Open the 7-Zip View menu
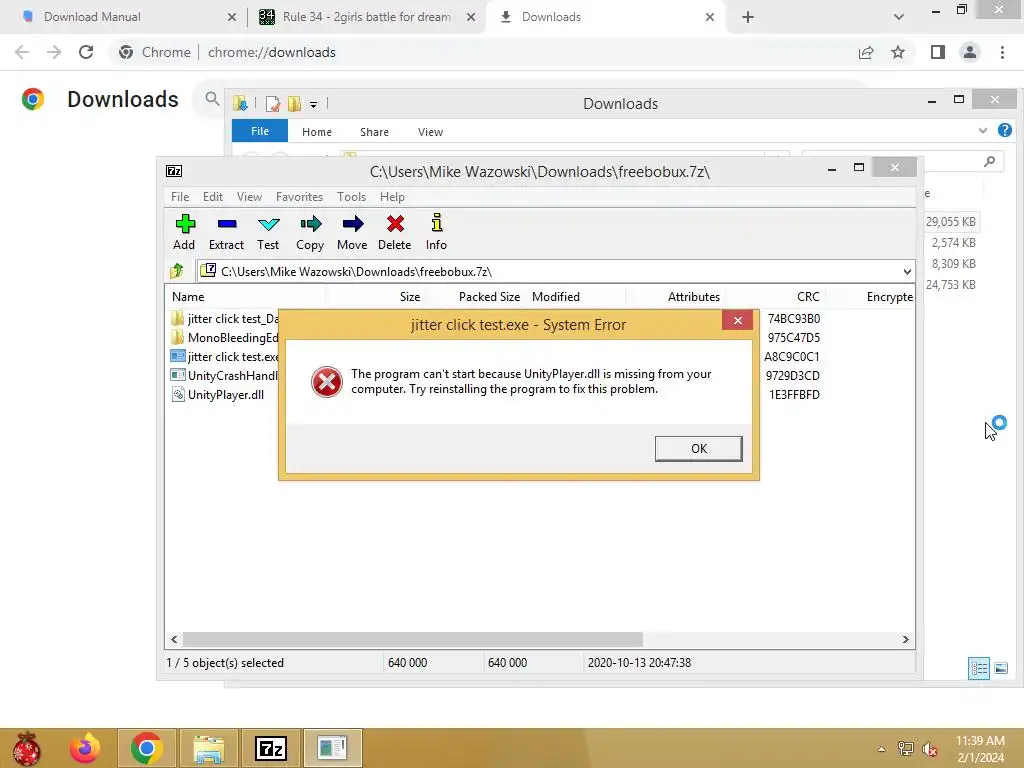Screen dimensions: 1024x768 tap(249, 197)
